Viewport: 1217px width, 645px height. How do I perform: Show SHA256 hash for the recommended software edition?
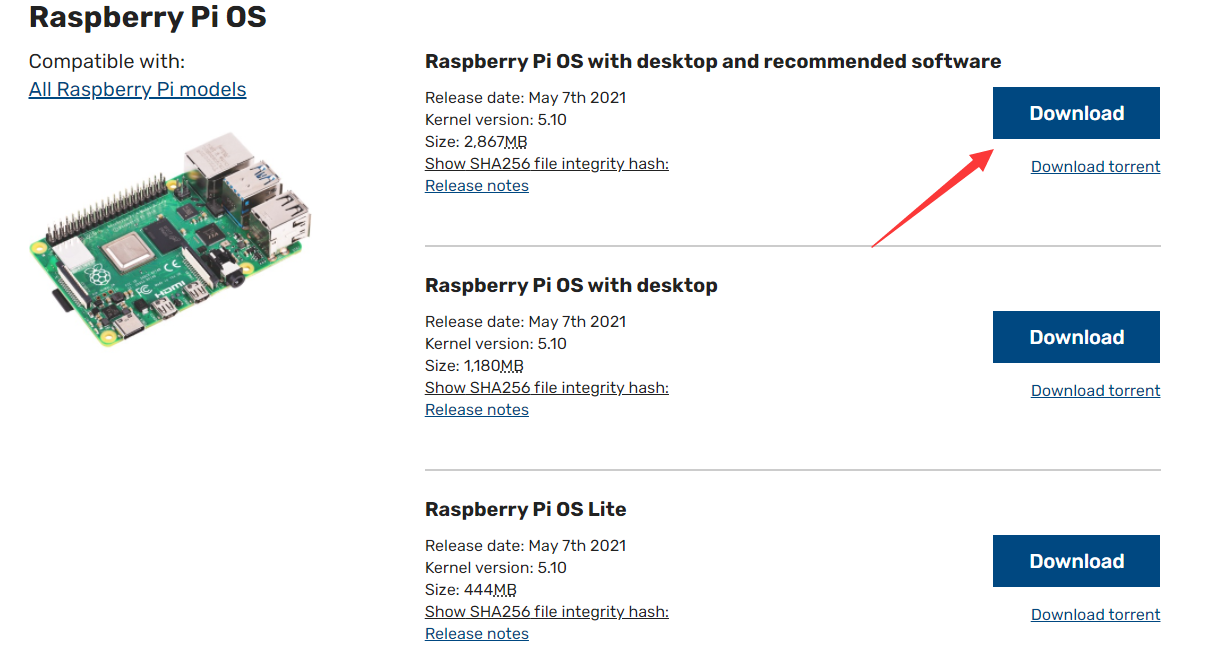[x=547, y=164]
